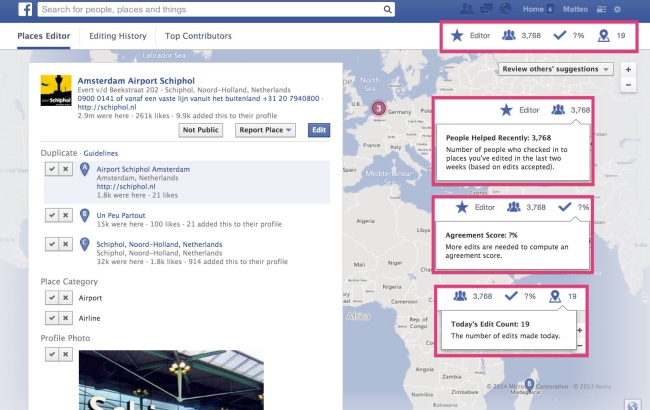Reject the Un Peu Partout duplicate
Image resolution: width=650 pixels, height=410 pixels.
[65, 215]
